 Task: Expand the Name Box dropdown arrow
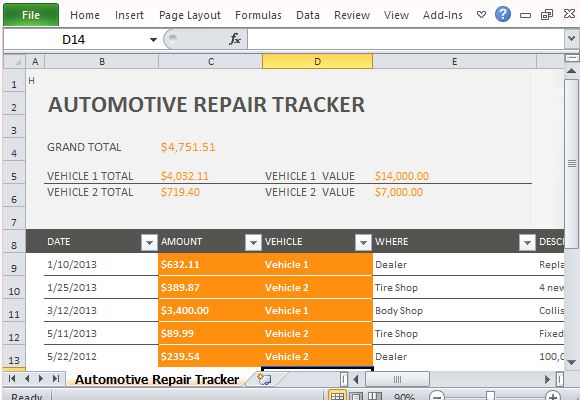[153, 40]
